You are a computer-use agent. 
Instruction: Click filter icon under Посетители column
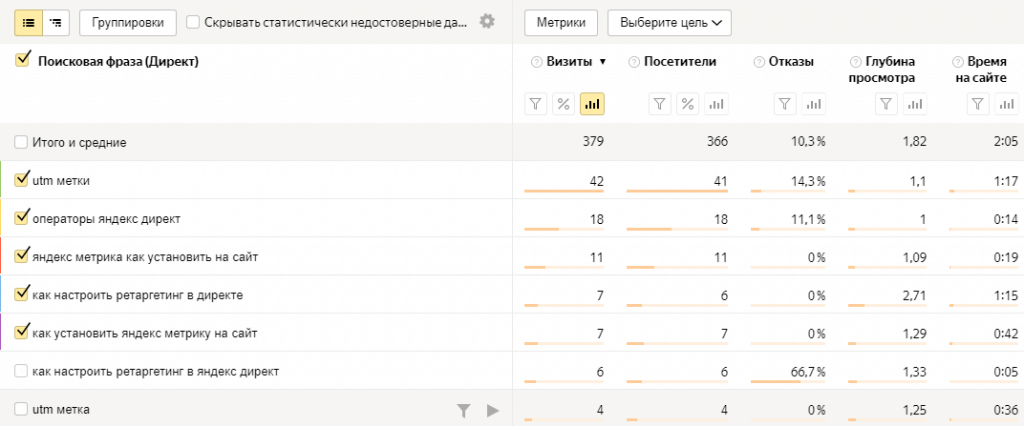(660, 103)
